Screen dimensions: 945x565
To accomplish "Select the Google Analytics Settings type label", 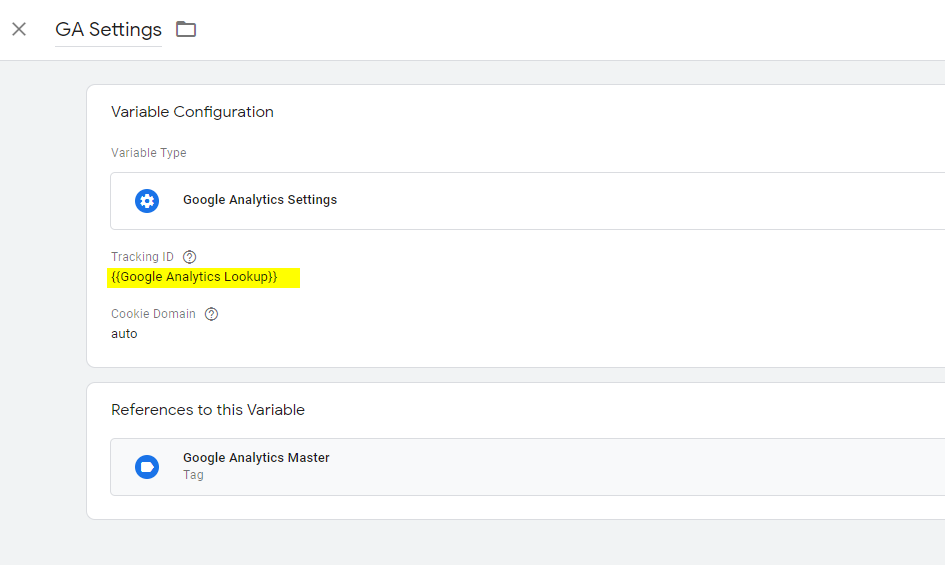I will tap(260, 200).
